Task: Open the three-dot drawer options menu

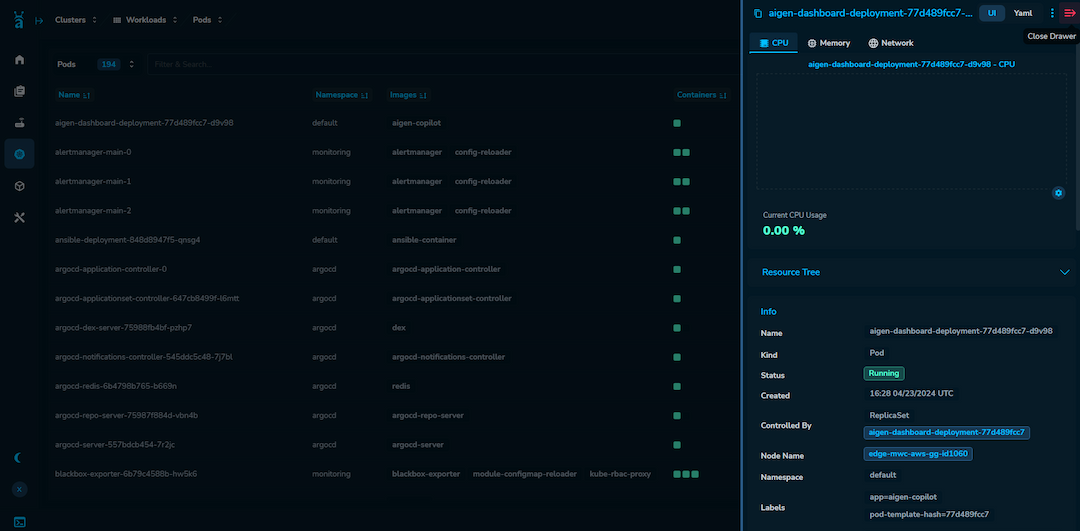Action: (x=1052, y=13)
